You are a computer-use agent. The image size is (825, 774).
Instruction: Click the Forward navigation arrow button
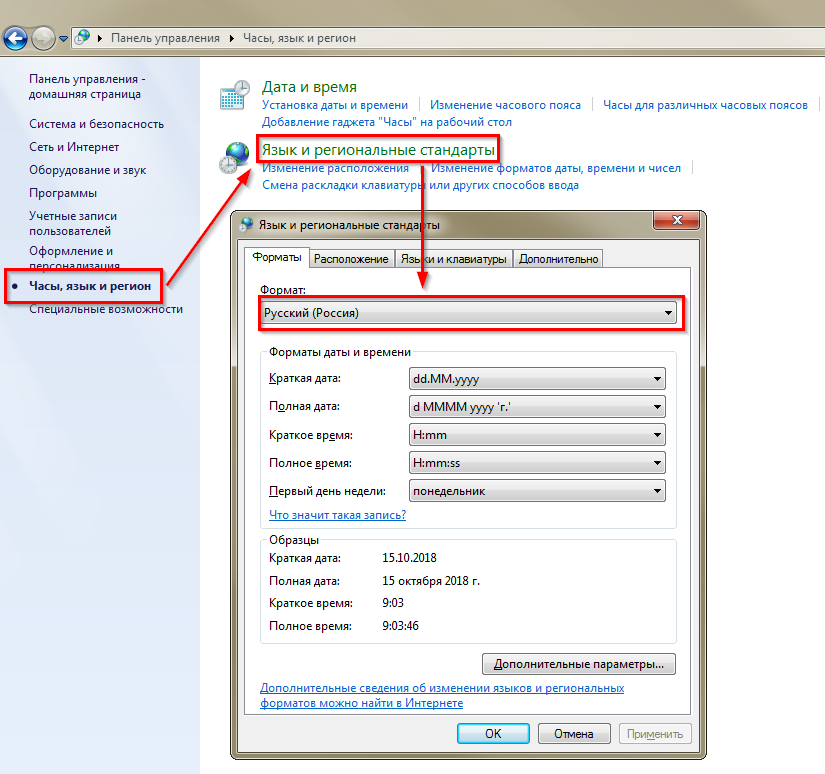point(44,38)
